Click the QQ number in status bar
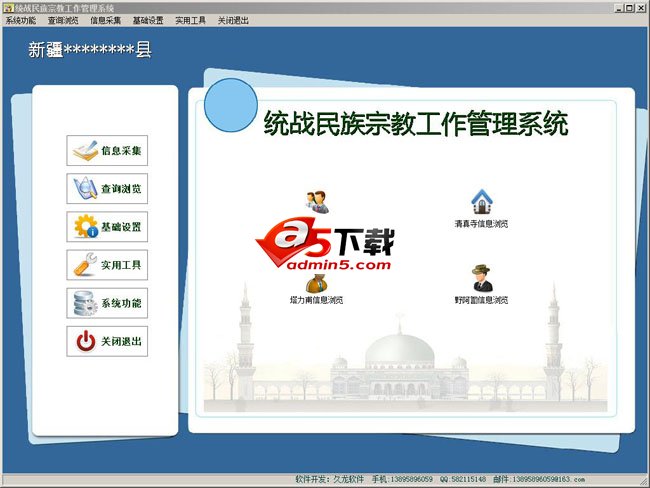The width and height of the screenshot is (650, 488). coord(463,479)
